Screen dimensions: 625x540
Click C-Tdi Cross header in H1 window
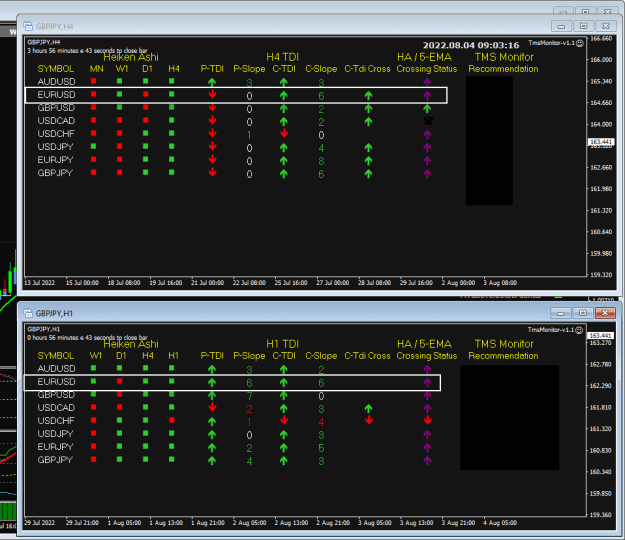tap(367, 356)
